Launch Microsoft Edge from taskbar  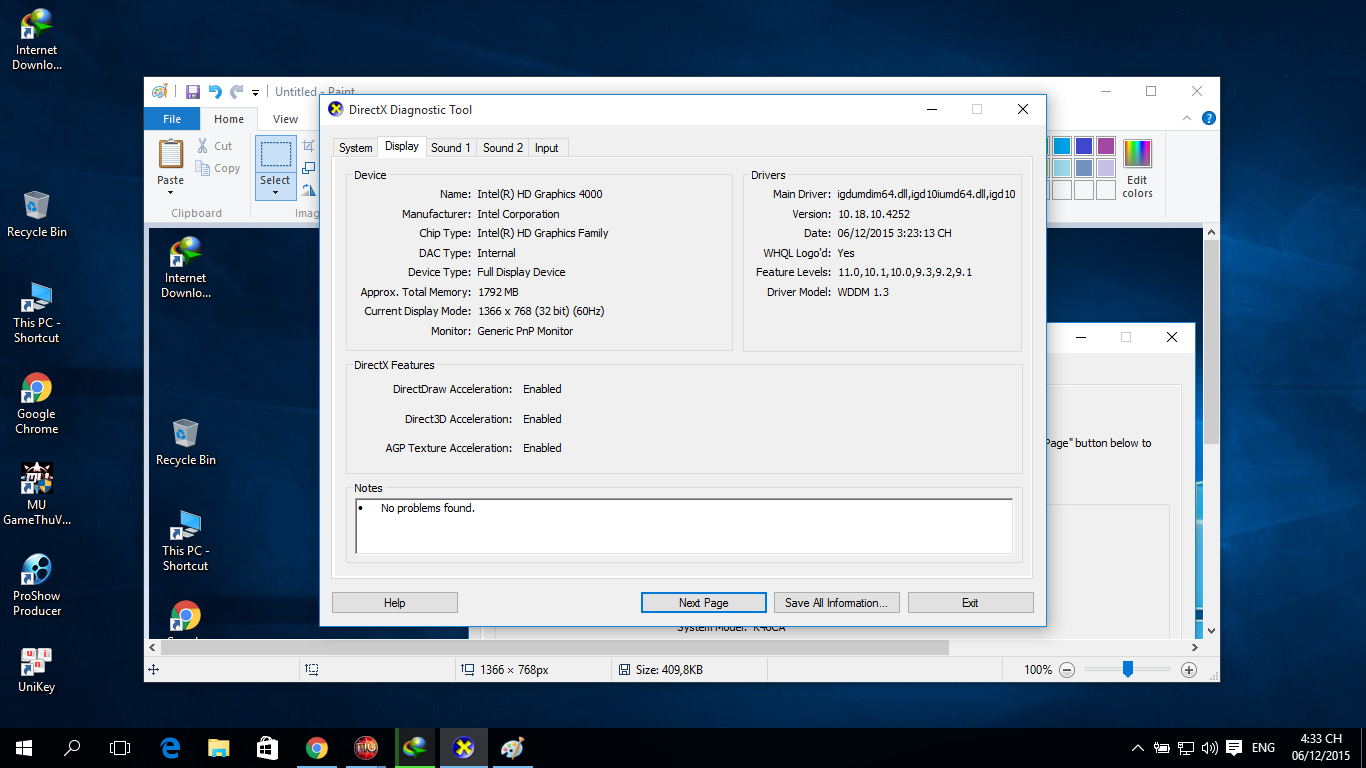[x=170, y=747]
